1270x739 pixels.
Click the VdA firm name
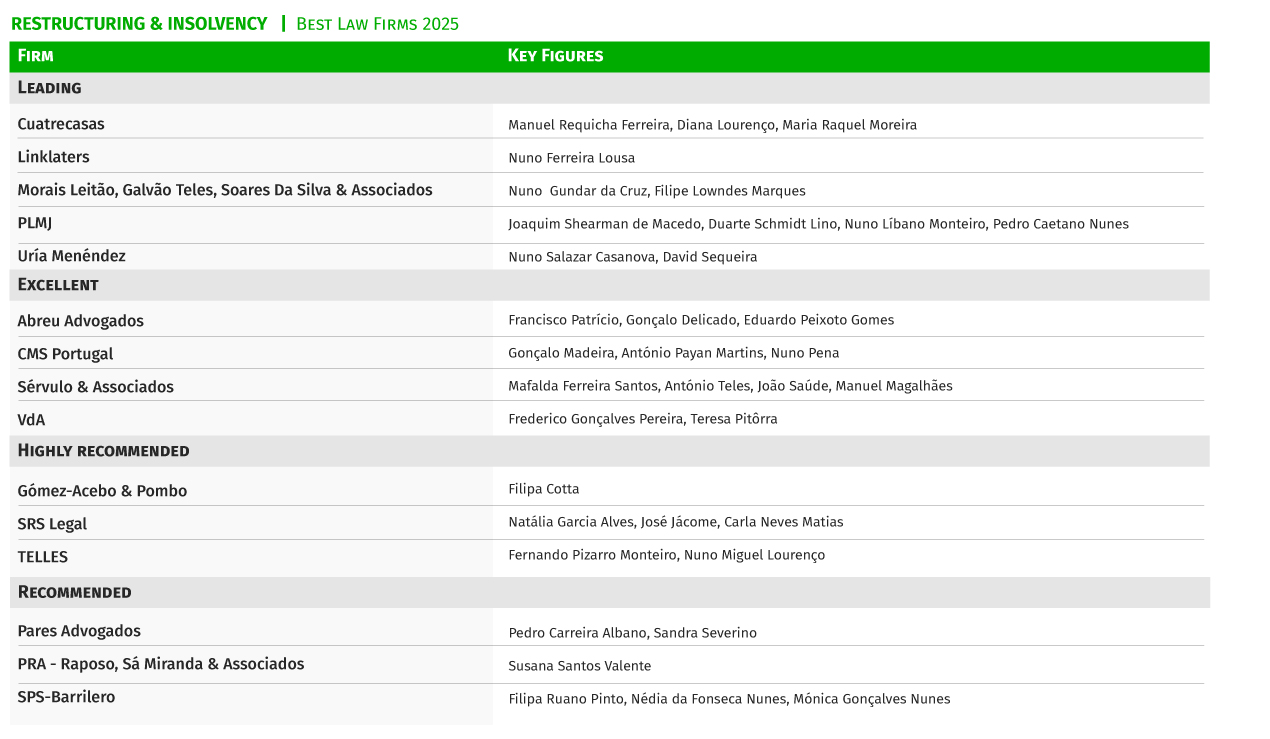click(x=31, y=420)
